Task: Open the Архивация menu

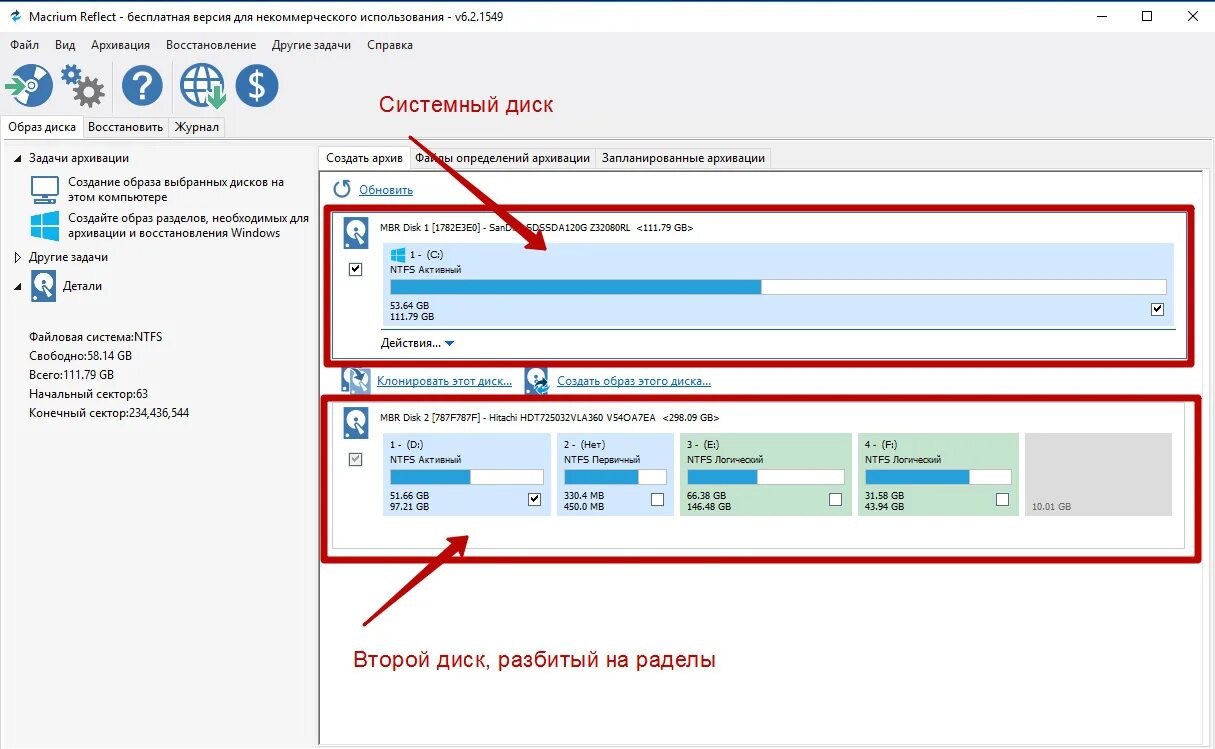Action: [120, 45]
